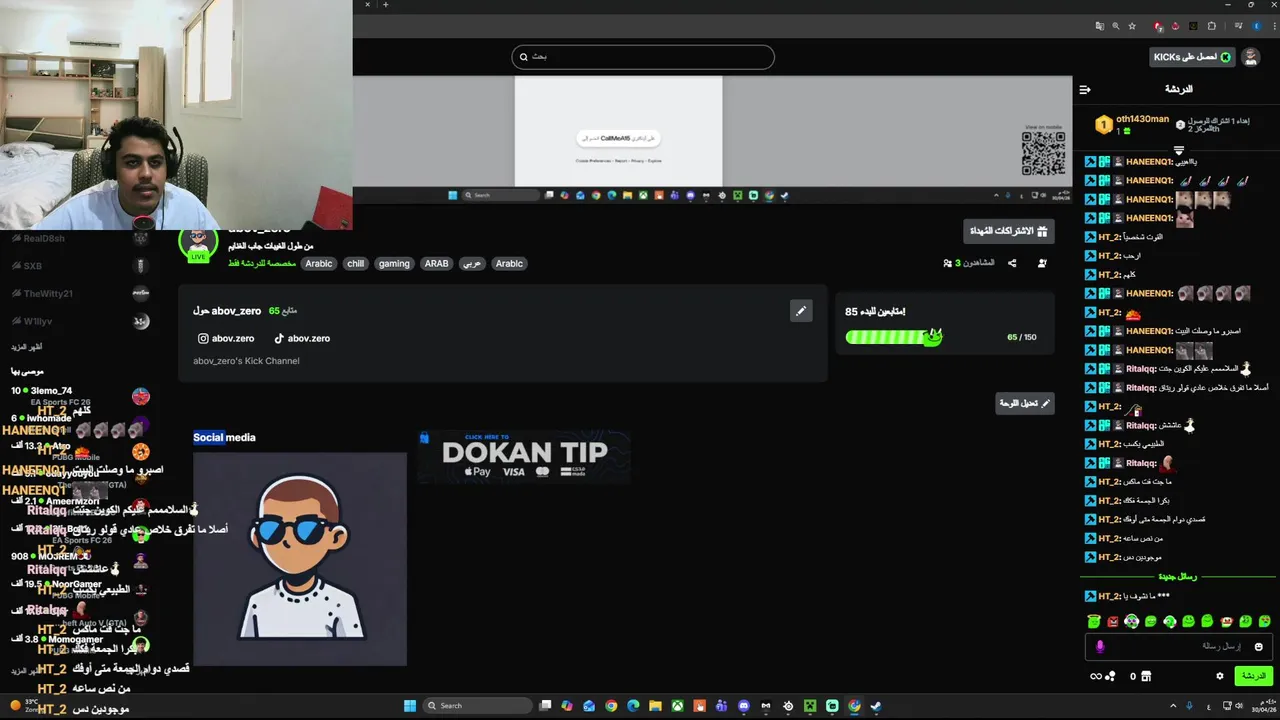Open the browser new tab plus button
1280x720 pixels.
point(385,5)
